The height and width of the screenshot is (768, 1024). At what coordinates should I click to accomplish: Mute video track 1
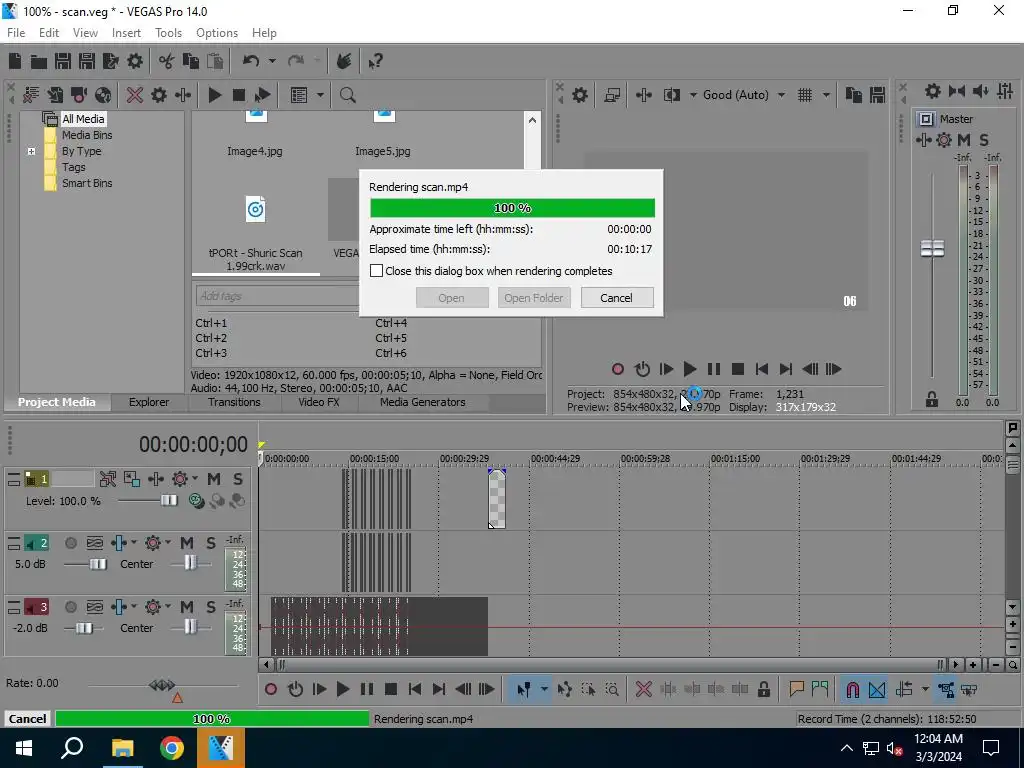click(x=214, y=479)
